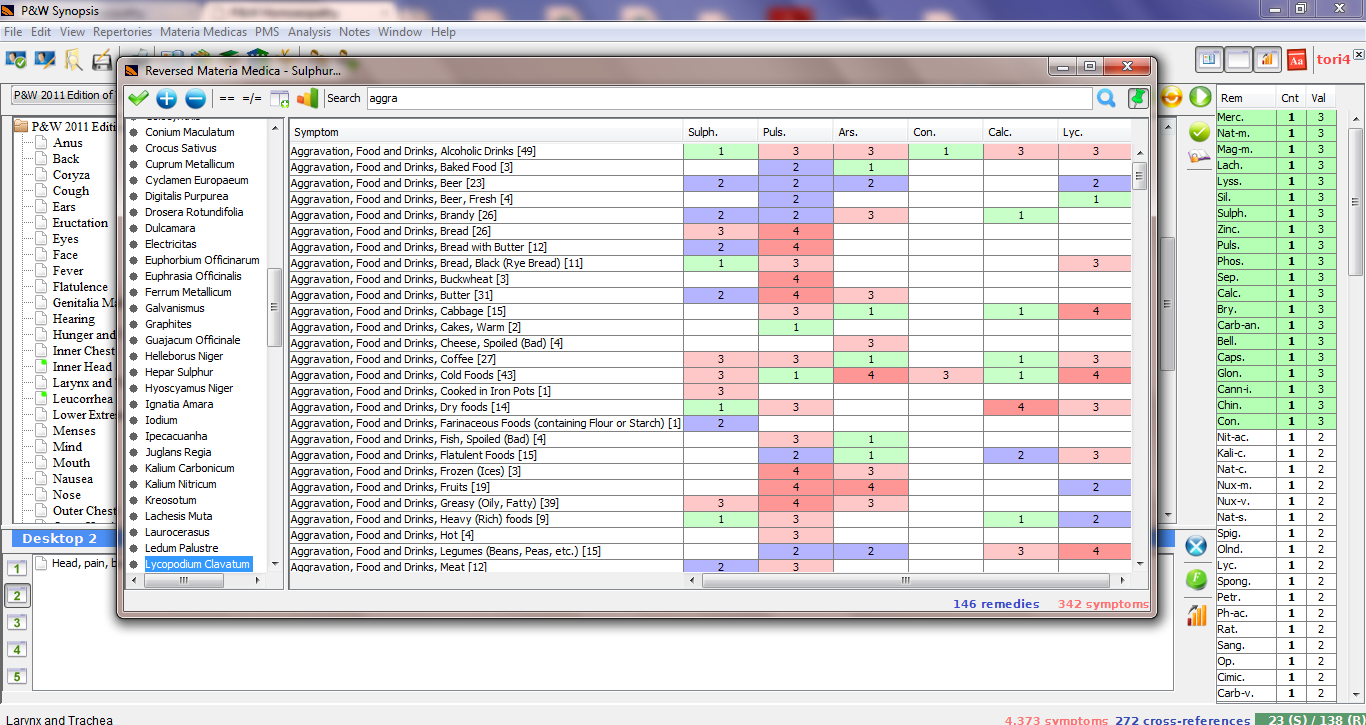Click the blue plus add-remedy icon
The image size is (1366, 725).
pos(166,98)
